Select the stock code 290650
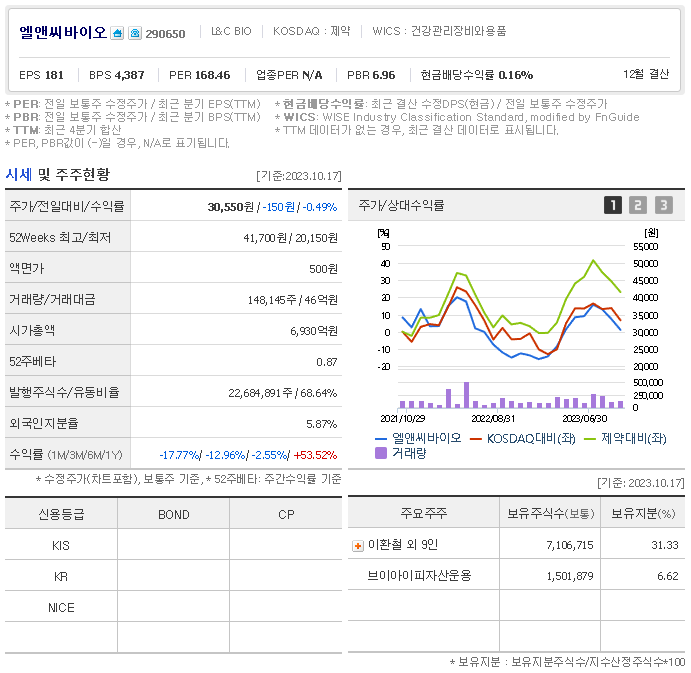The width and height of the screenshot is (691, 673). click(x=165, y=34)
